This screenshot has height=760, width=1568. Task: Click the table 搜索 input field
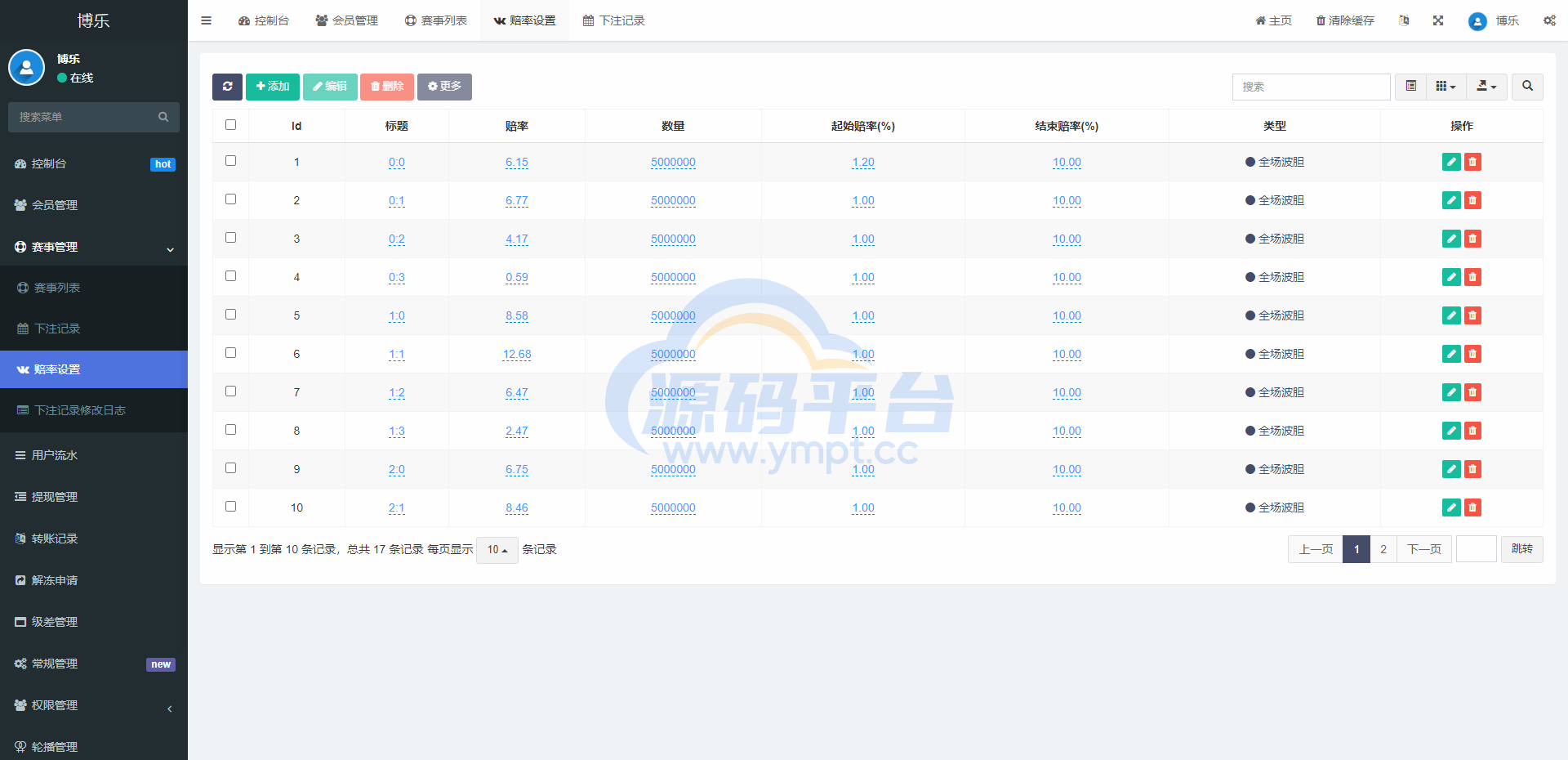pos(1312,87)
